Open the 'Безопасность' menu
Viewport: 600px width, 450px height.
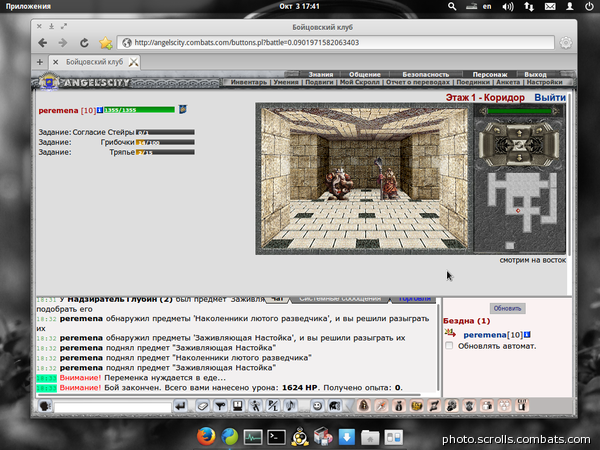pos(426,74)
